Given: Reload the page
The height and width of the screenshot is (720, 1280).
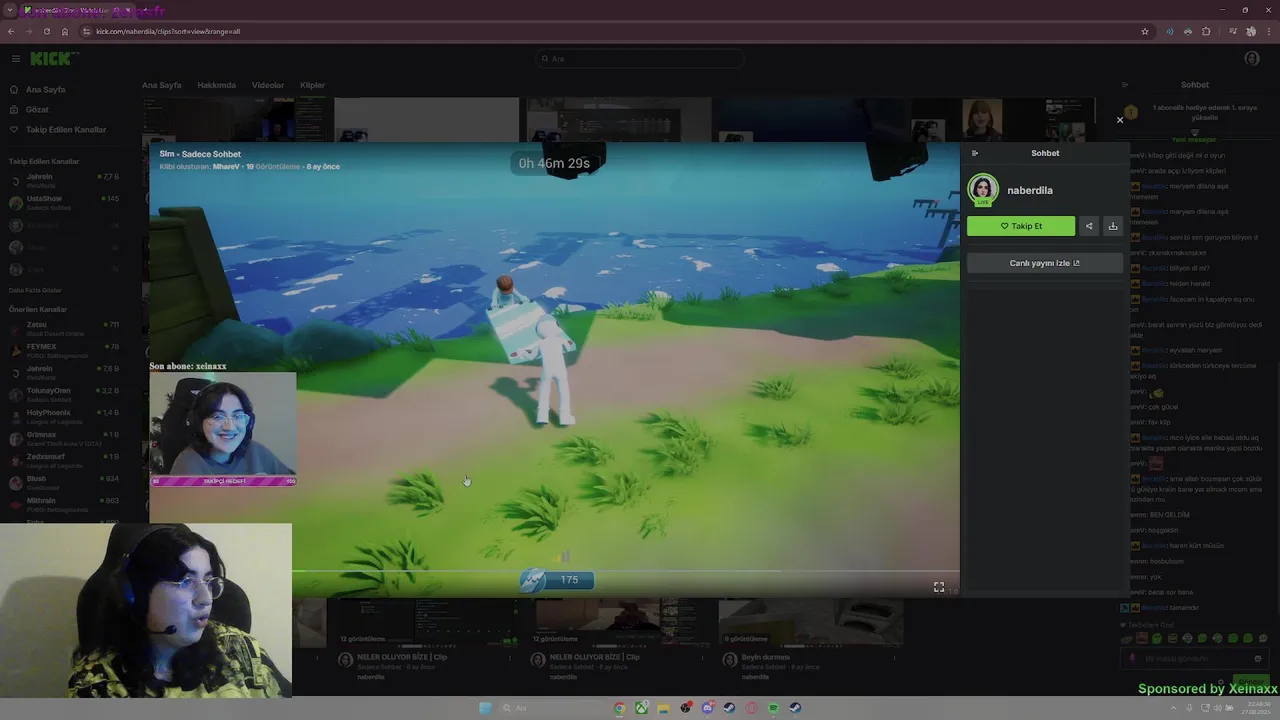Looking at the screenshot, I should pos(46,31).
